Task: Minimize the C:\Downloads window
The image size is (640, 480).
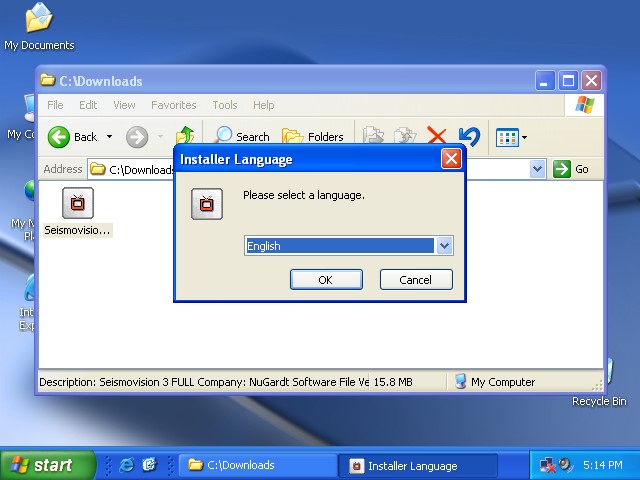Action: (544, 81)
